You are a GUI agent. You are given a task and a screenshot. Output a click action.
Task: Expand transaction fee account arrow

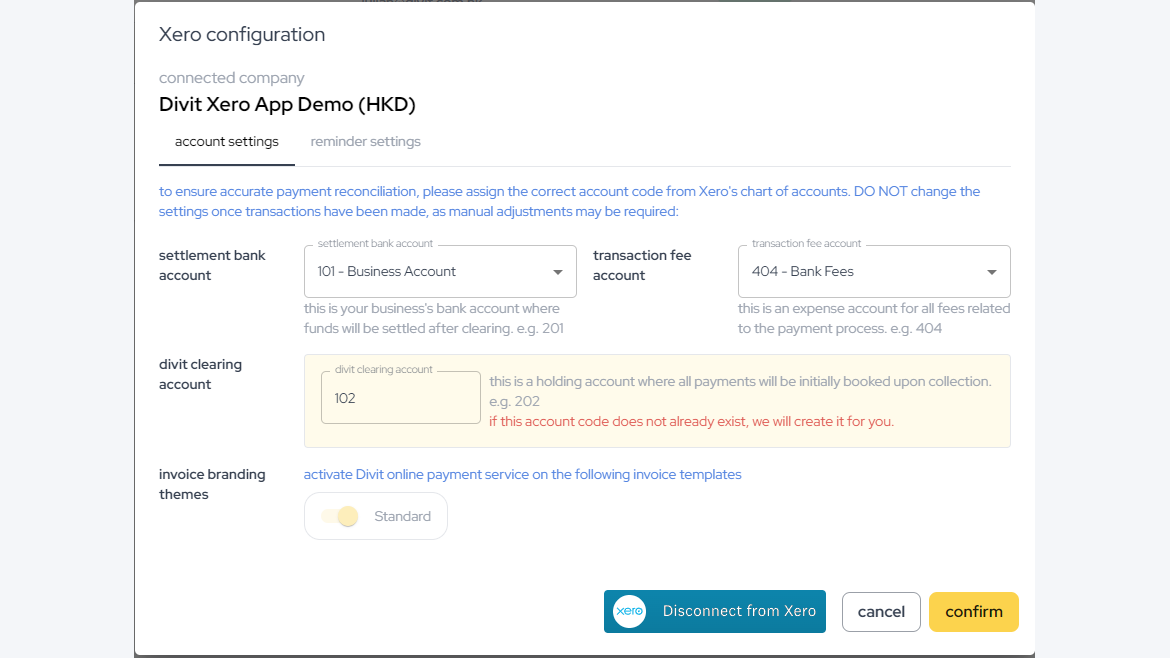coord(992,272)
